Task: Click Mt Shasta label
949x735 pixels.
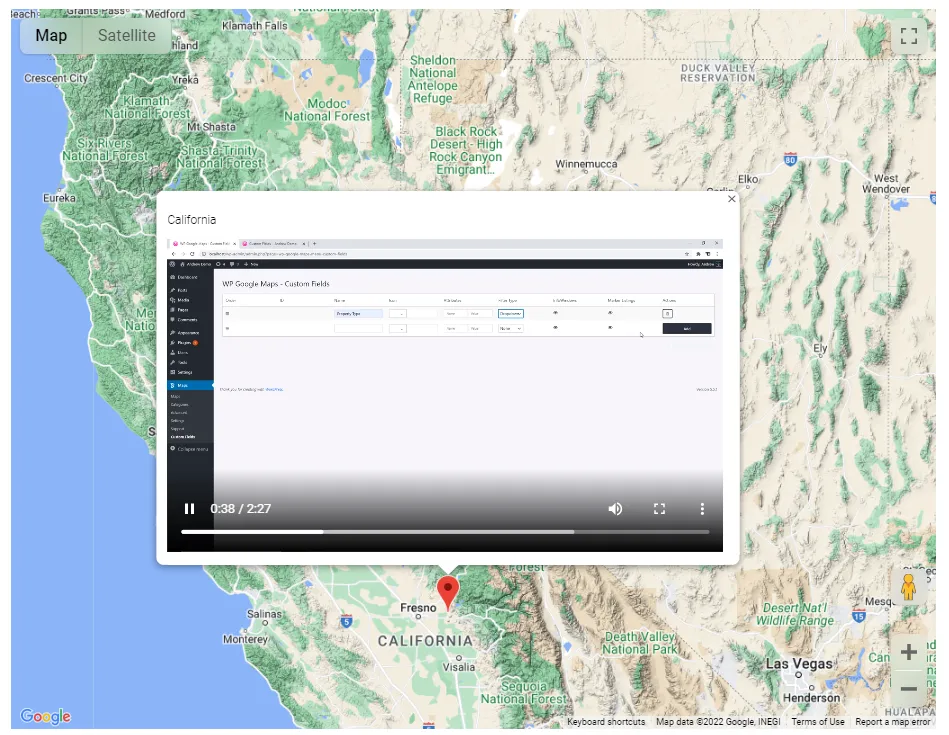Action: pos(211,127)
